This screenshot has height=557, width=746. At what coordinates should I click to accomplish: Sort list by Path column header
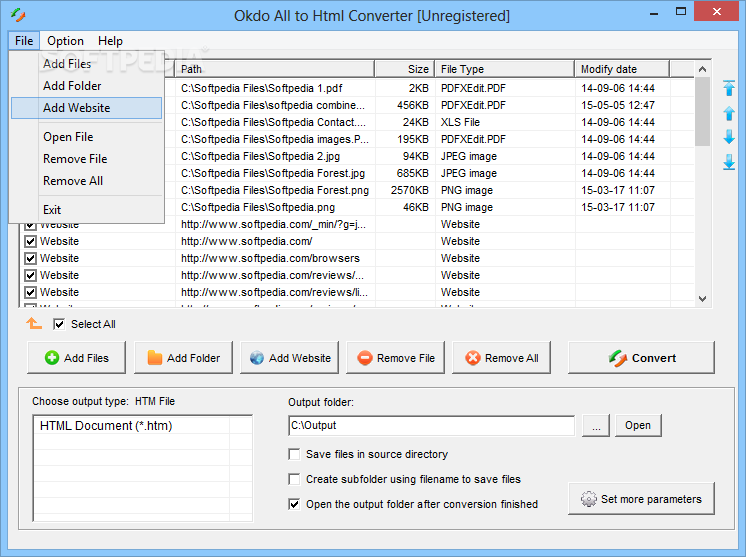tap(275, 69)
